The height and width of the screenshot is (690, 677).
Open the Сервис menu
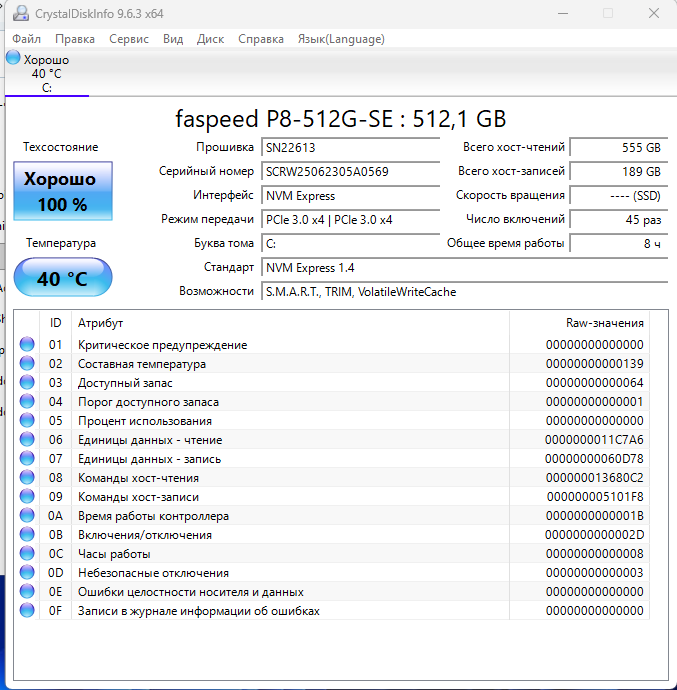(128, 39)
